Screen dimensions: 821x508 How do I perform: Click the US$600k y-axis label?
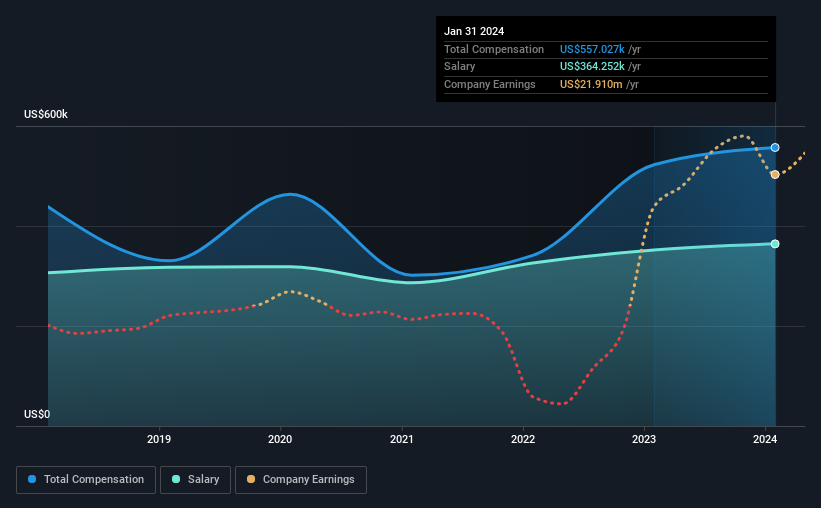[46, 114]
